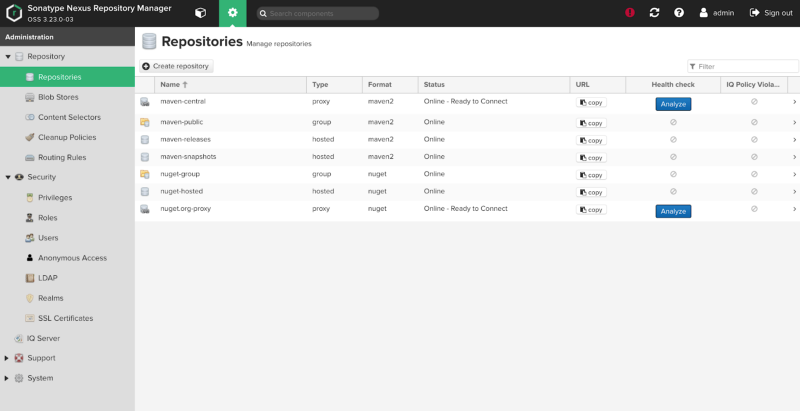Screen dimensions: 800x411
Task: Analyze the maven-central repository
Action: (673, 103)
